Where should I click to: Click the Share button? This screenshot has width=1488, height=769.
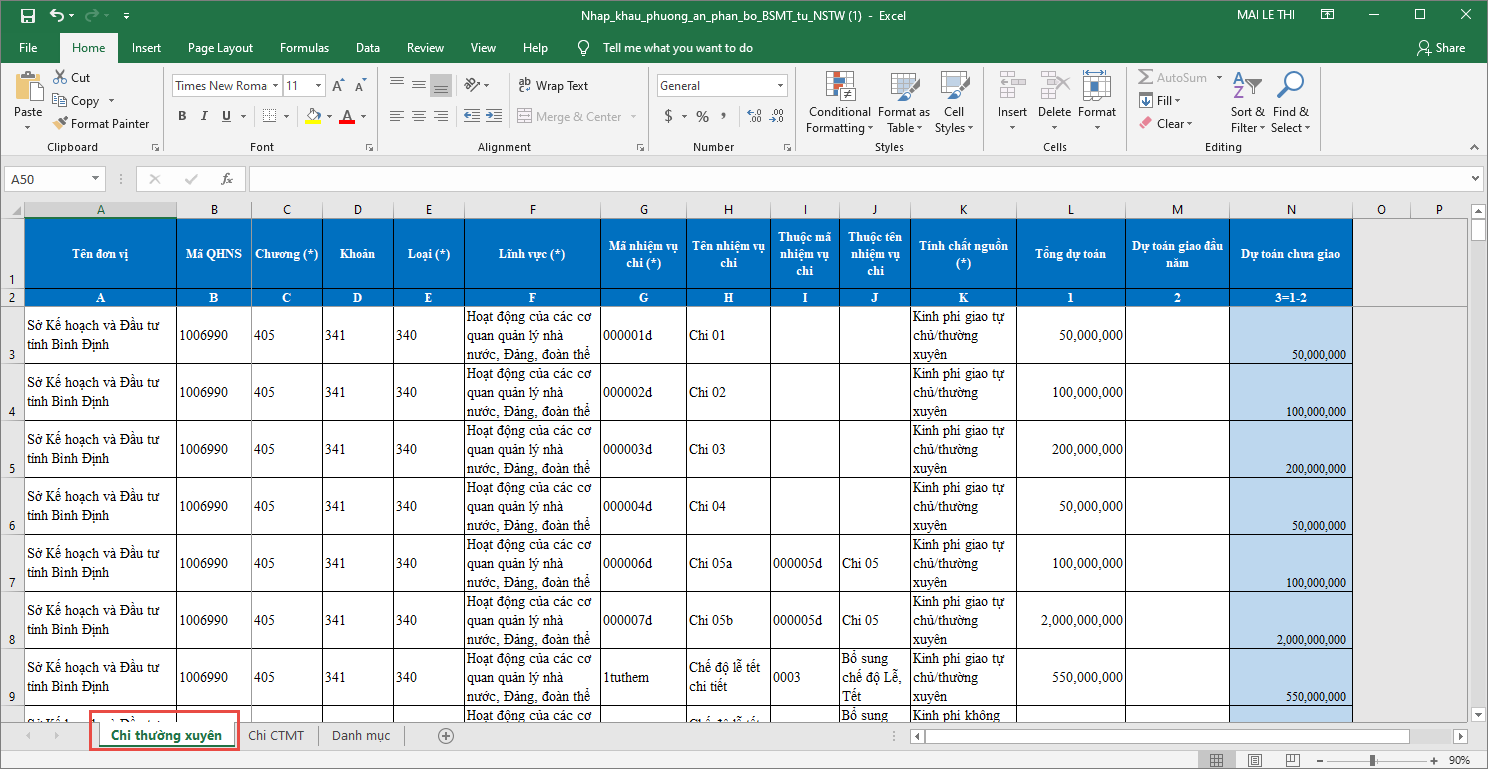tap(1440, 48)
